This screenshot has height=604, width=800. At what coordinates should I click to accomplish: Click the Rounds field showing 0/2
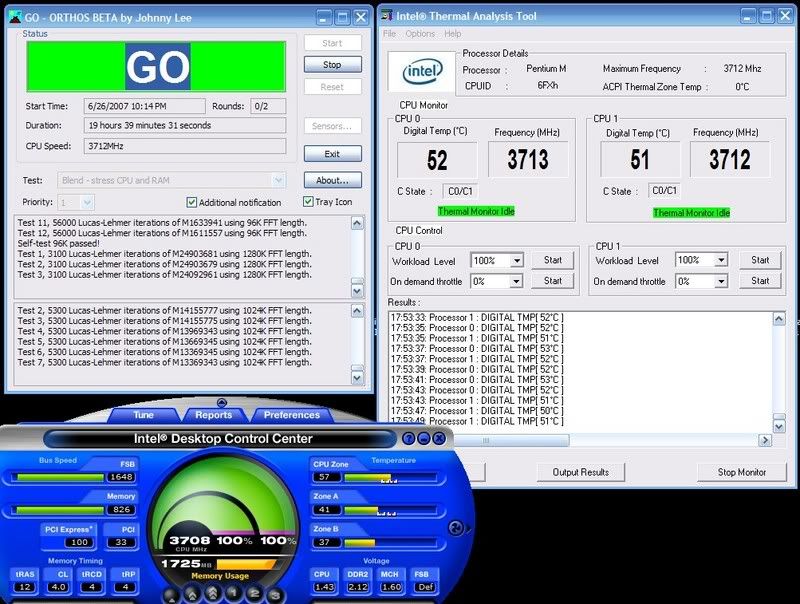click(268, 107)
